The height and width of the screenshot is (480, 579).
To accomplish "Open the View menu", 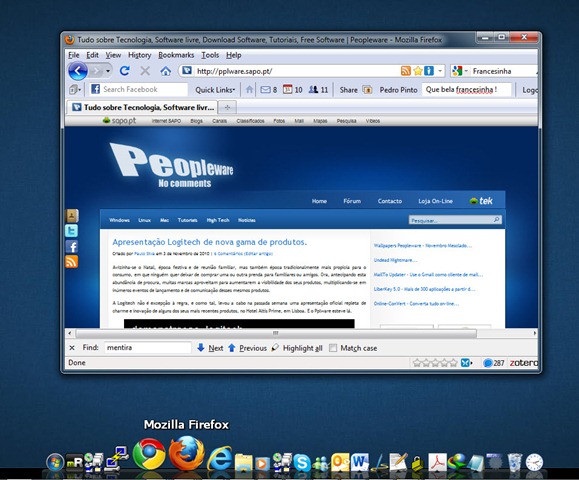I will (113, 55).
